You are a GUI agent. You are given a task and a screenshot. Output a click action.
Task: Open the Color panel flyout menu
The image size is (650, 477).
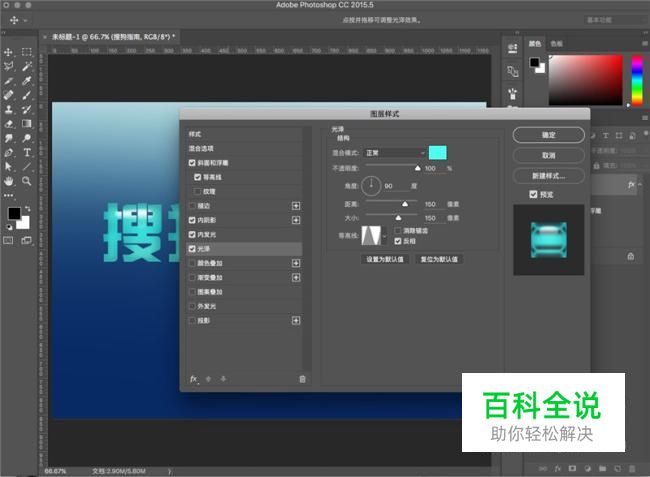645,43
